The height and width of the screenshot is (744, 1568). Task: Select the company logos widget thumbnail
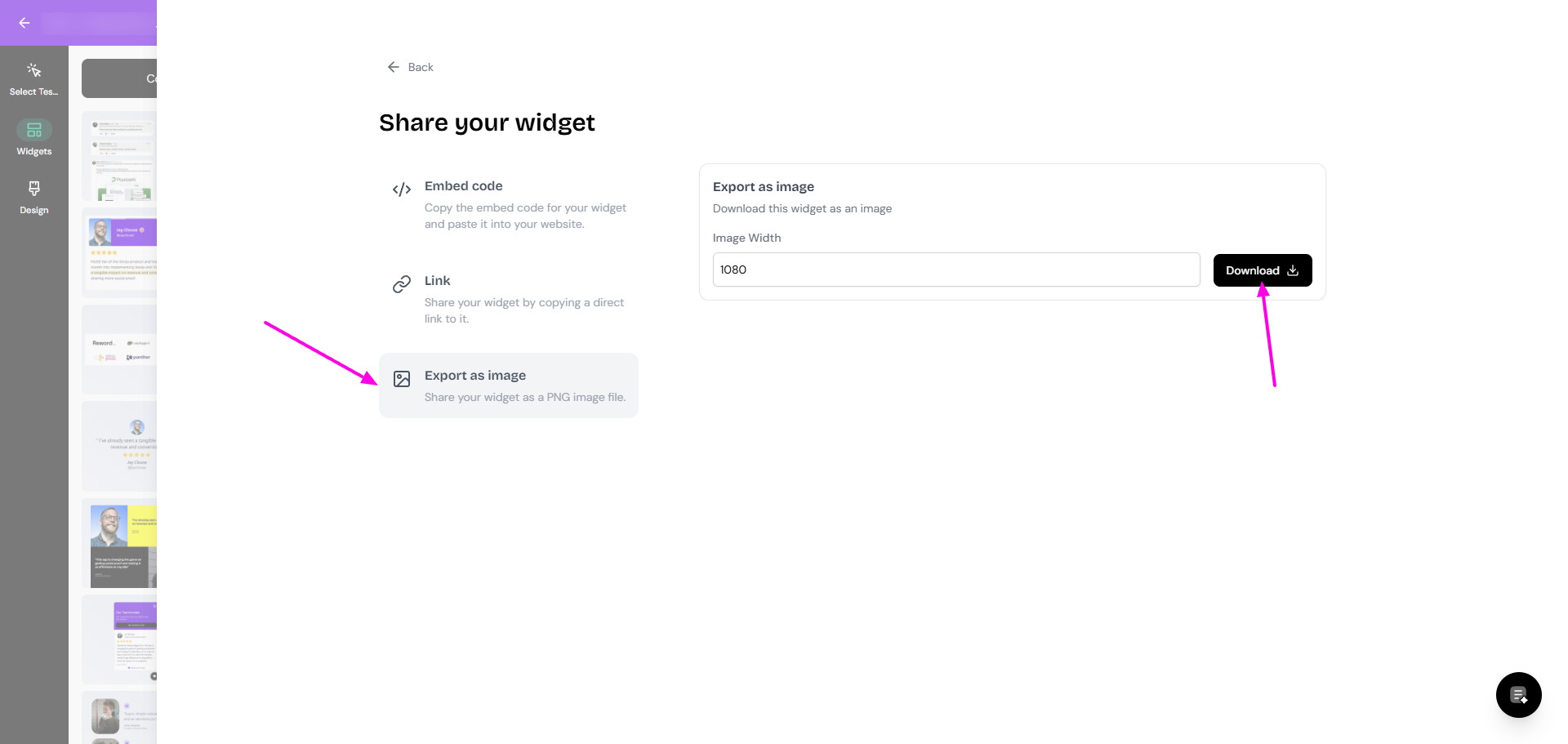point(121,350)
